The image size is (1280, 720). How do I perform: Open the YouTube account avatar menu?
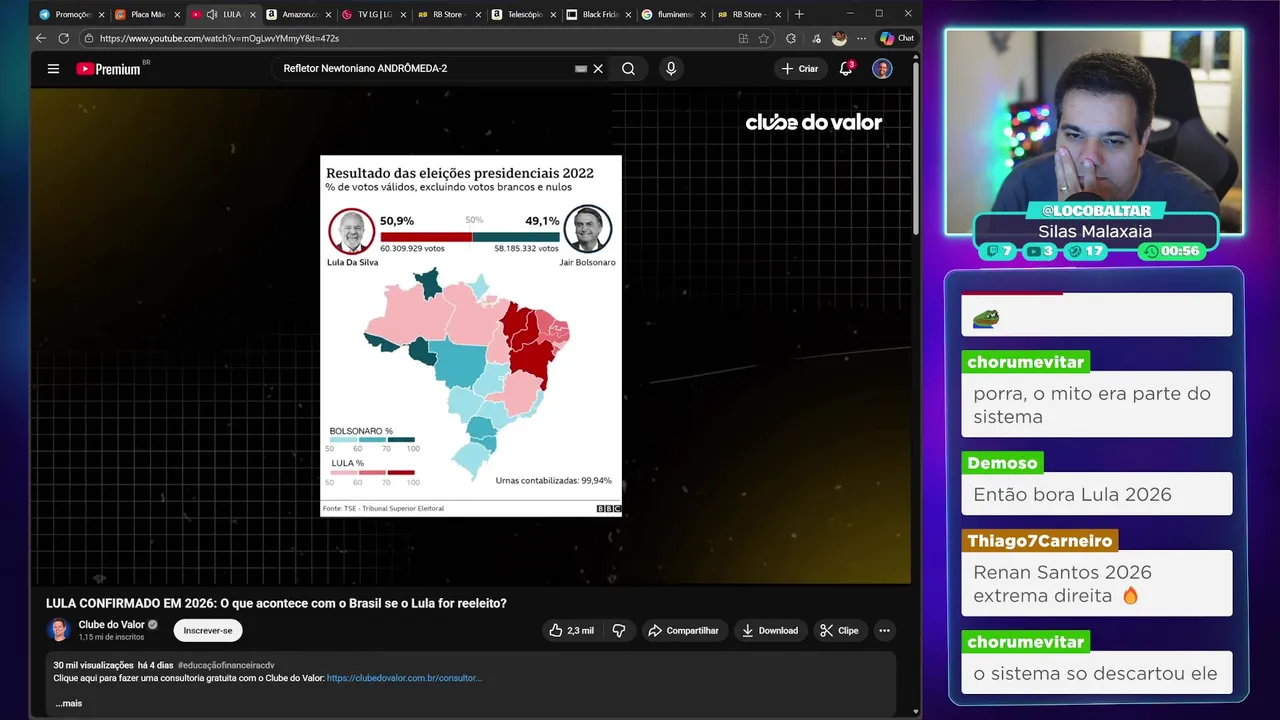(882, 69)
